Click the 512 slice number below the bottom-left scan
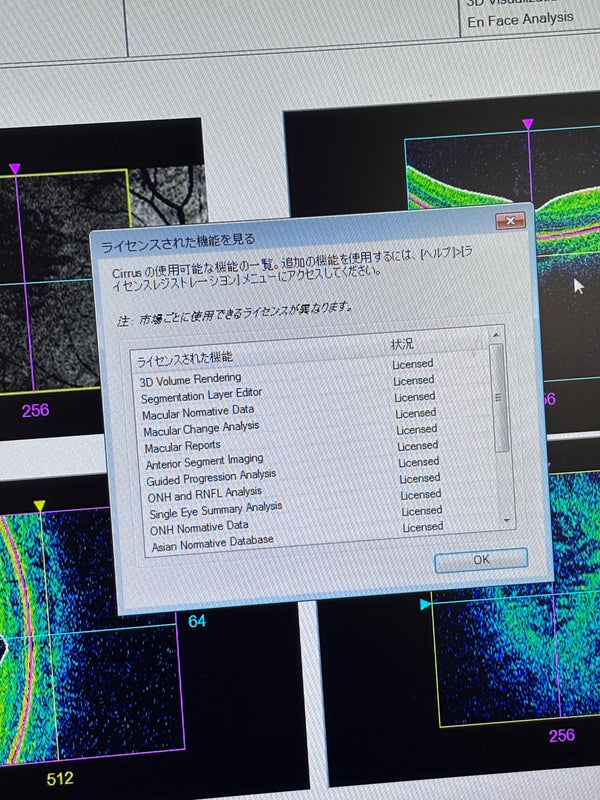Viewport: 600px width, 800px height. pyautogui.click(x=60, y=779)
